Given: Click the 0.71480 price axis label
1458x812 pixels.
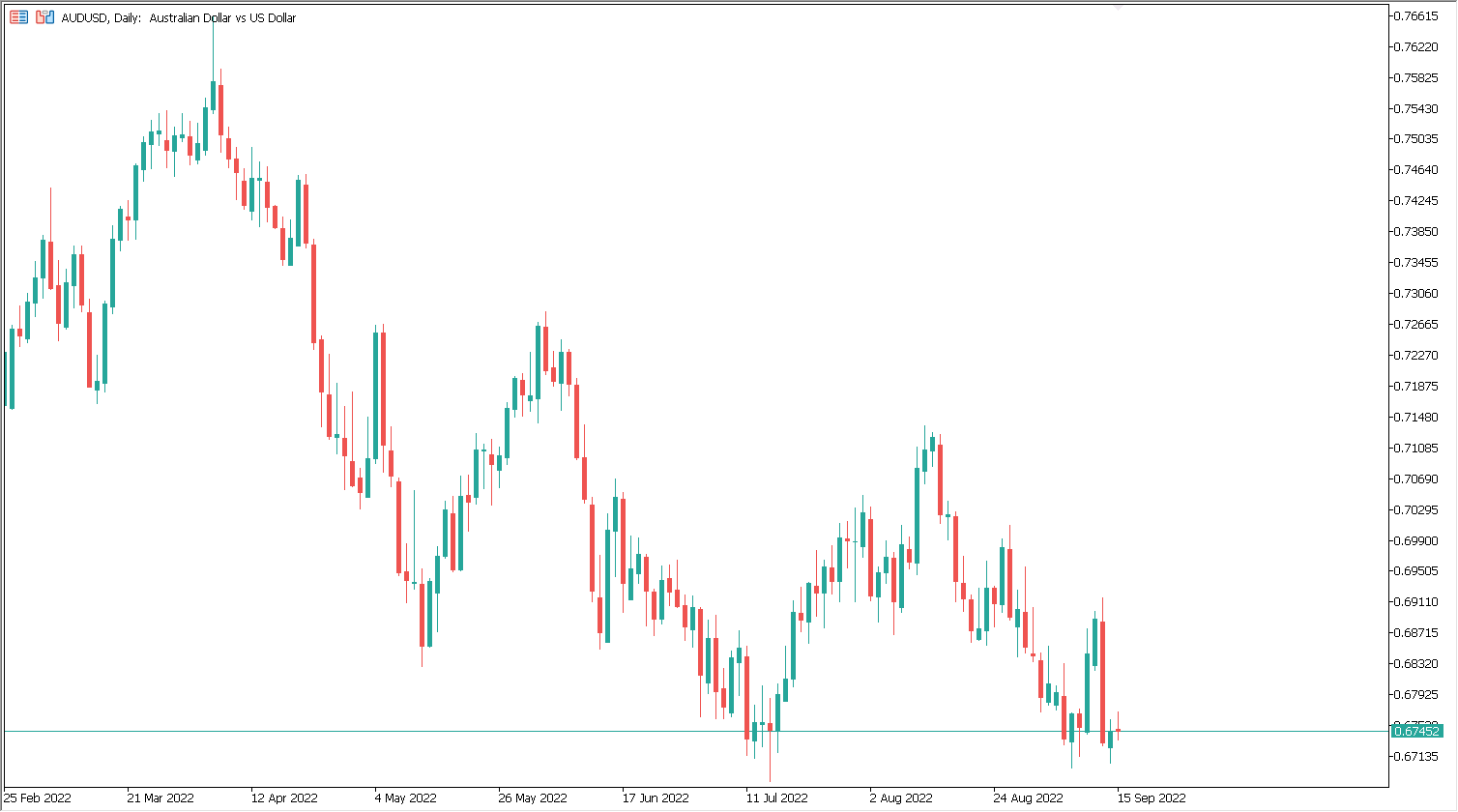Looking at the screenshot, I should tap(1417, 418).
